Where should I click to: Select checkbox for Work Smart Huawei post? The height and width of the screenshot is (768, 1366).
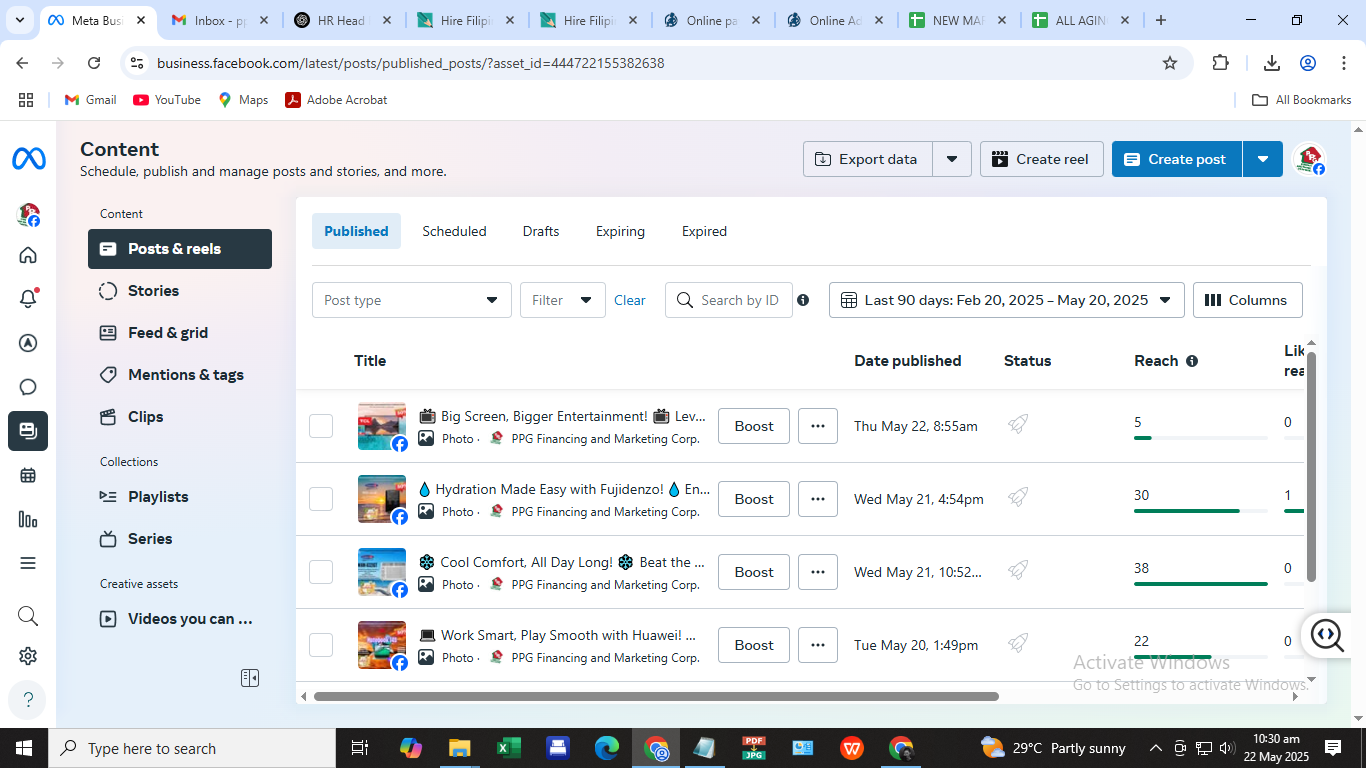321,645
